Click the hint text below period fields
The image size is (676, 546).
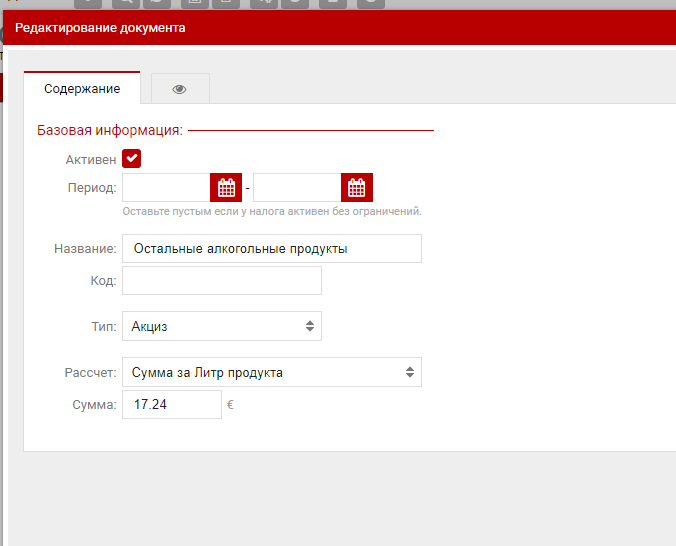pos(272,211)
